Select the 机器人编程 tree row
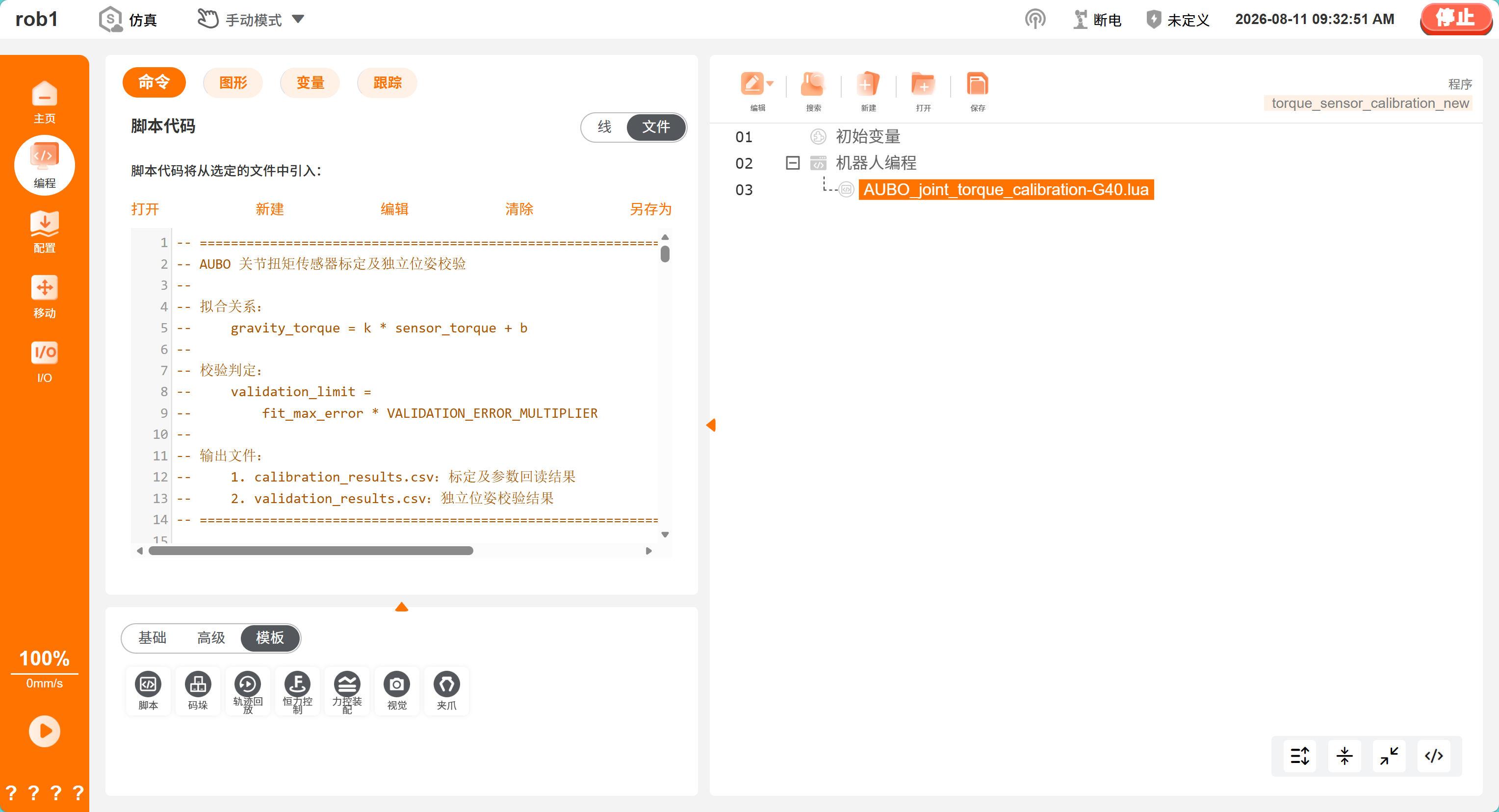The width and height of the screenshot is (1499, 812). coord(876,163)
